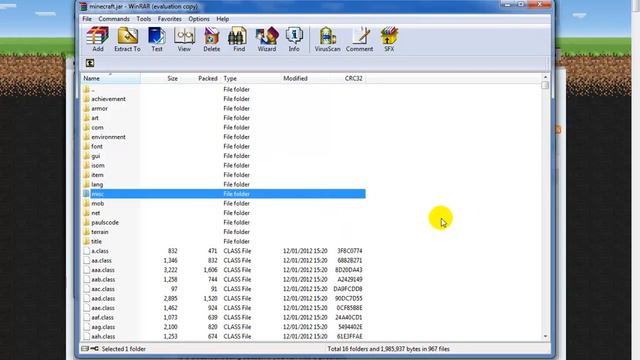Select the lang folder
Viewport: 640px width, 360px height.
click(x=224, y=184)
